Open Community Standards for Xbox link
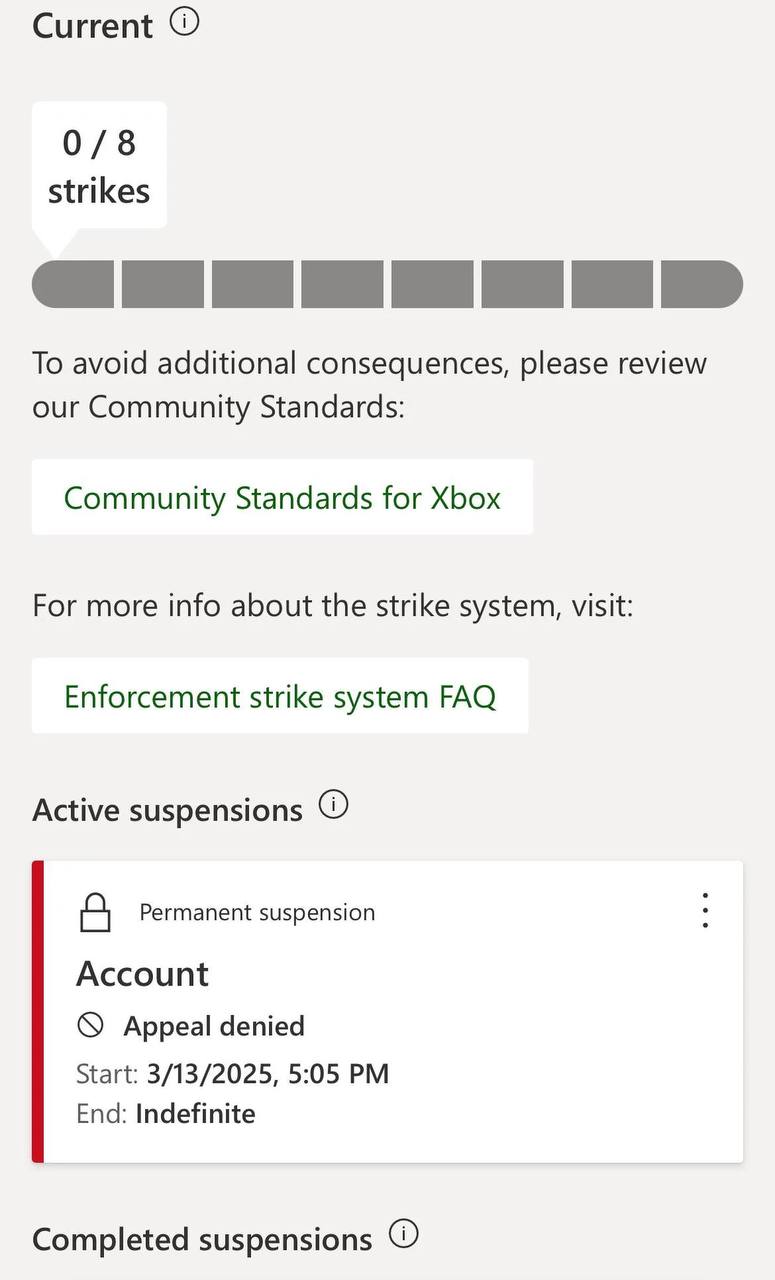Screen dimensions: 775x1280 (x=282, y=497)
